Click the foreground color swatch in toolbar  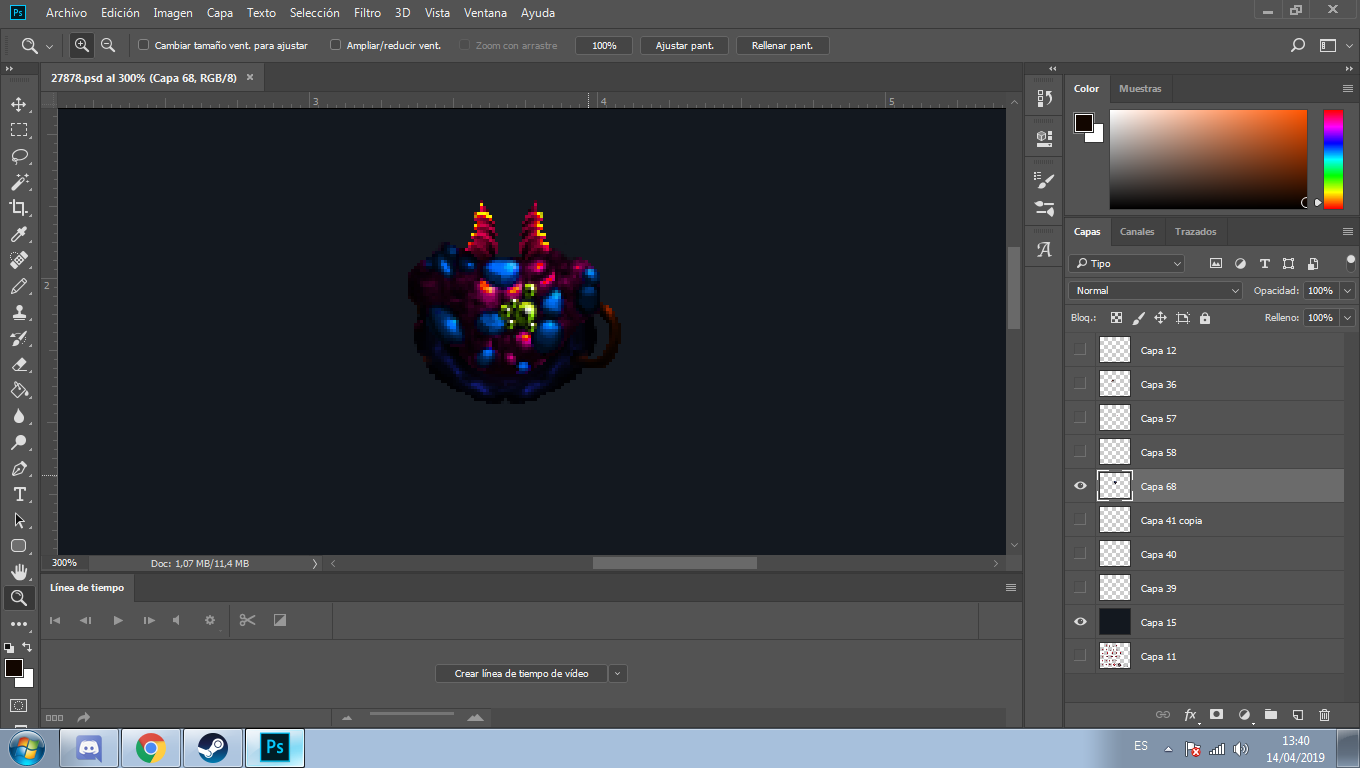(13, 668)
